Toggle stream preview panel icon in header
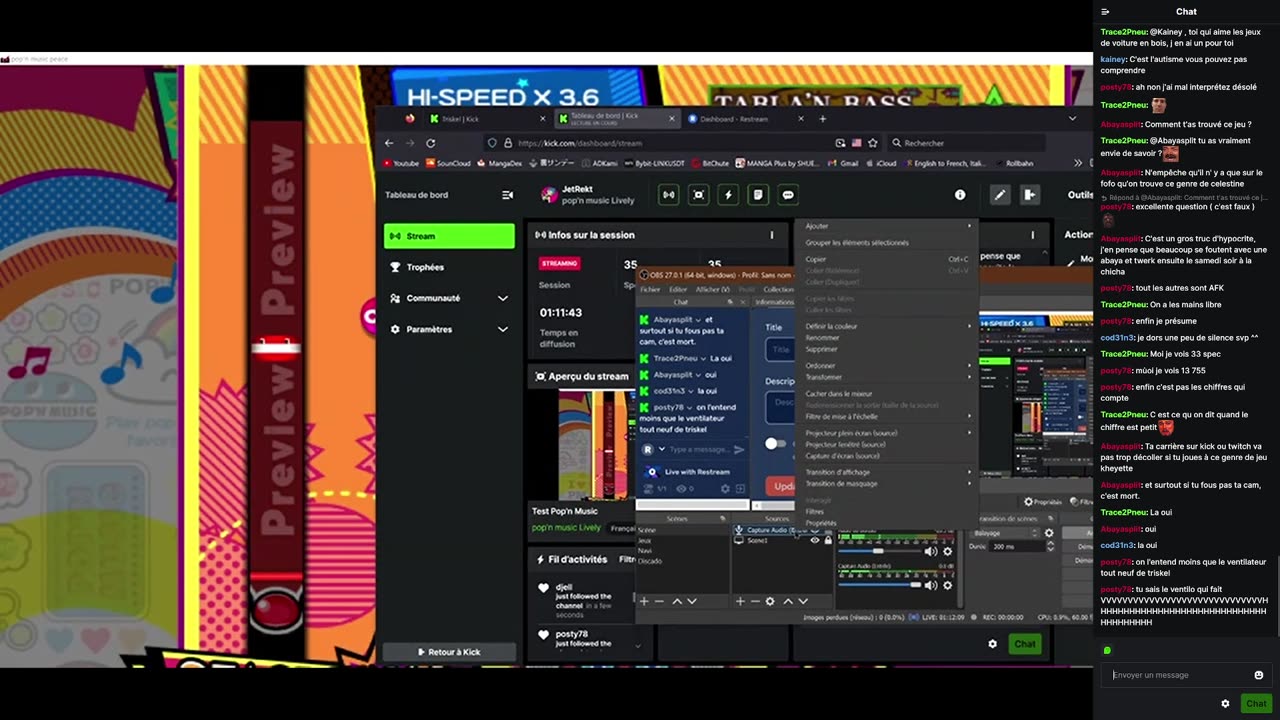Viewport: 1280px width, 720px height. click(698, 195)
